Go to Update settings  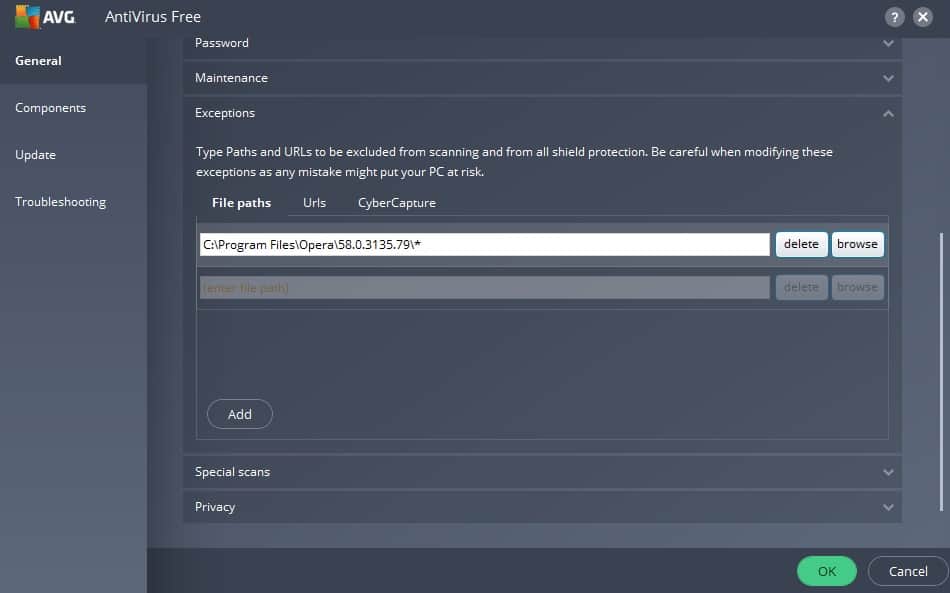coord(35,154)
